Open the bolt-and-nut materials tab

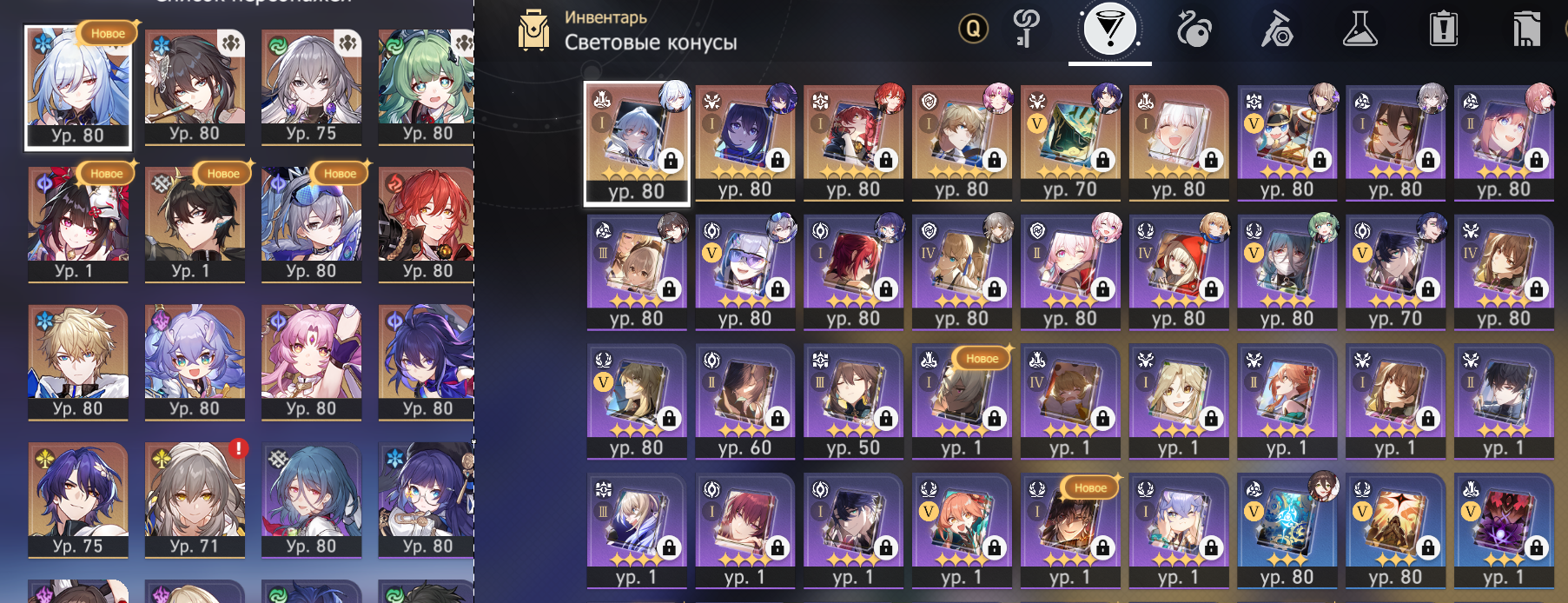1277,30
